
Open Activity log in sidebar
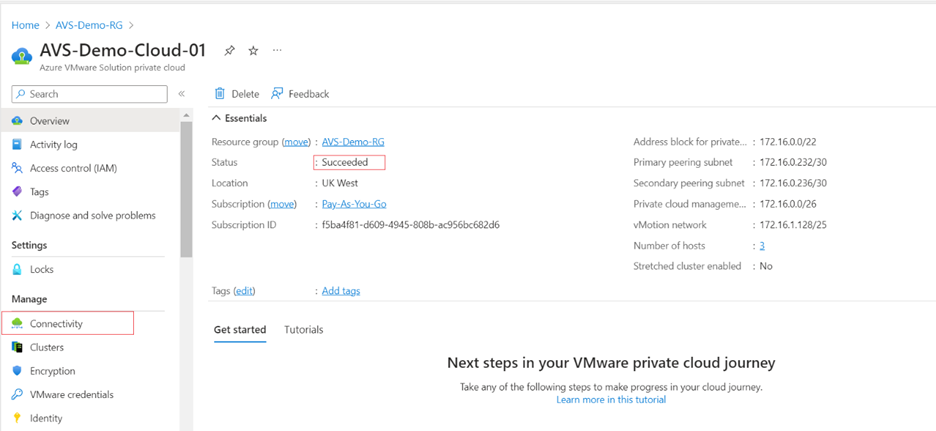(90, 144)
